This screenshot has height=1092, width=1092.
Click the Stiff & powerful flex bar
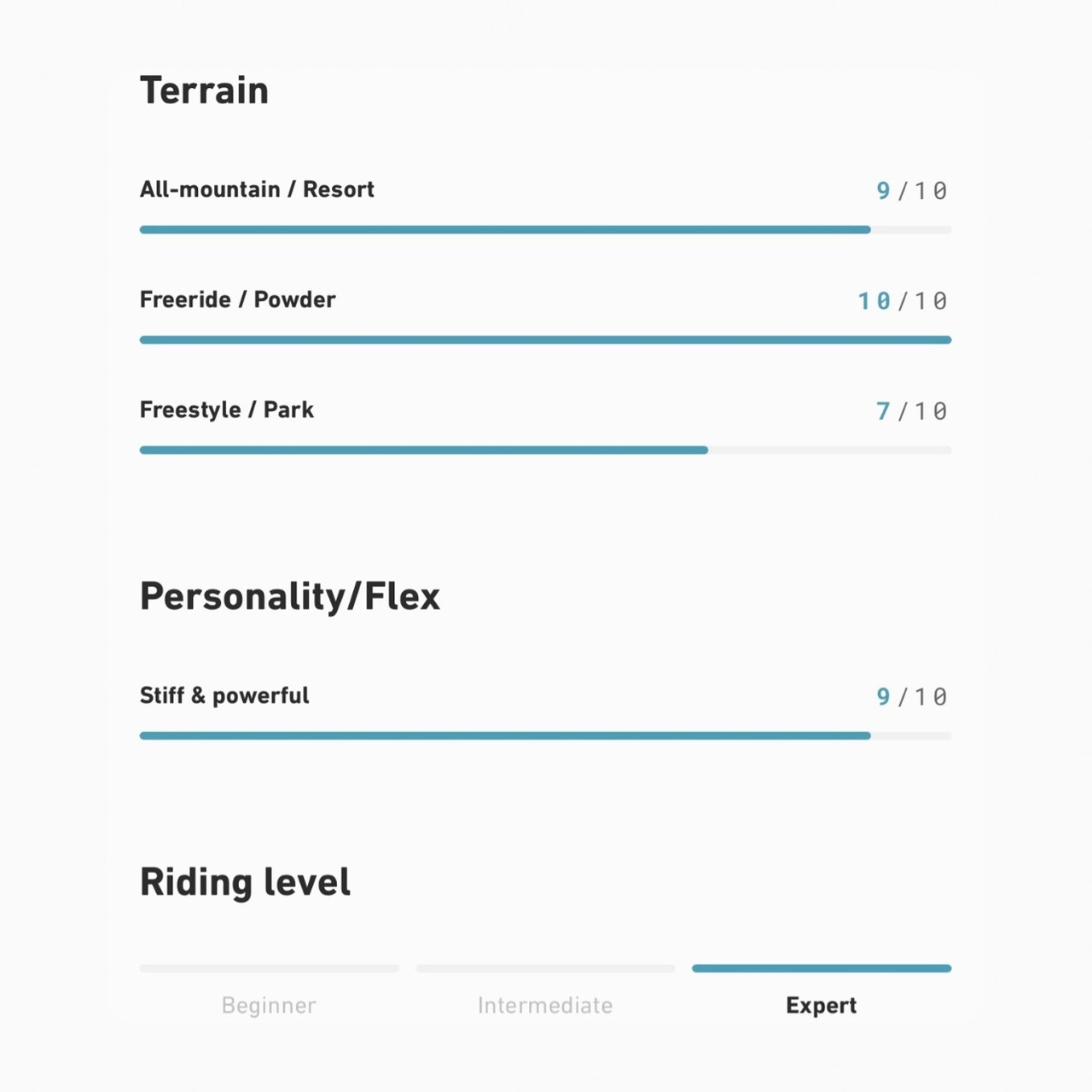coord(546,735)
